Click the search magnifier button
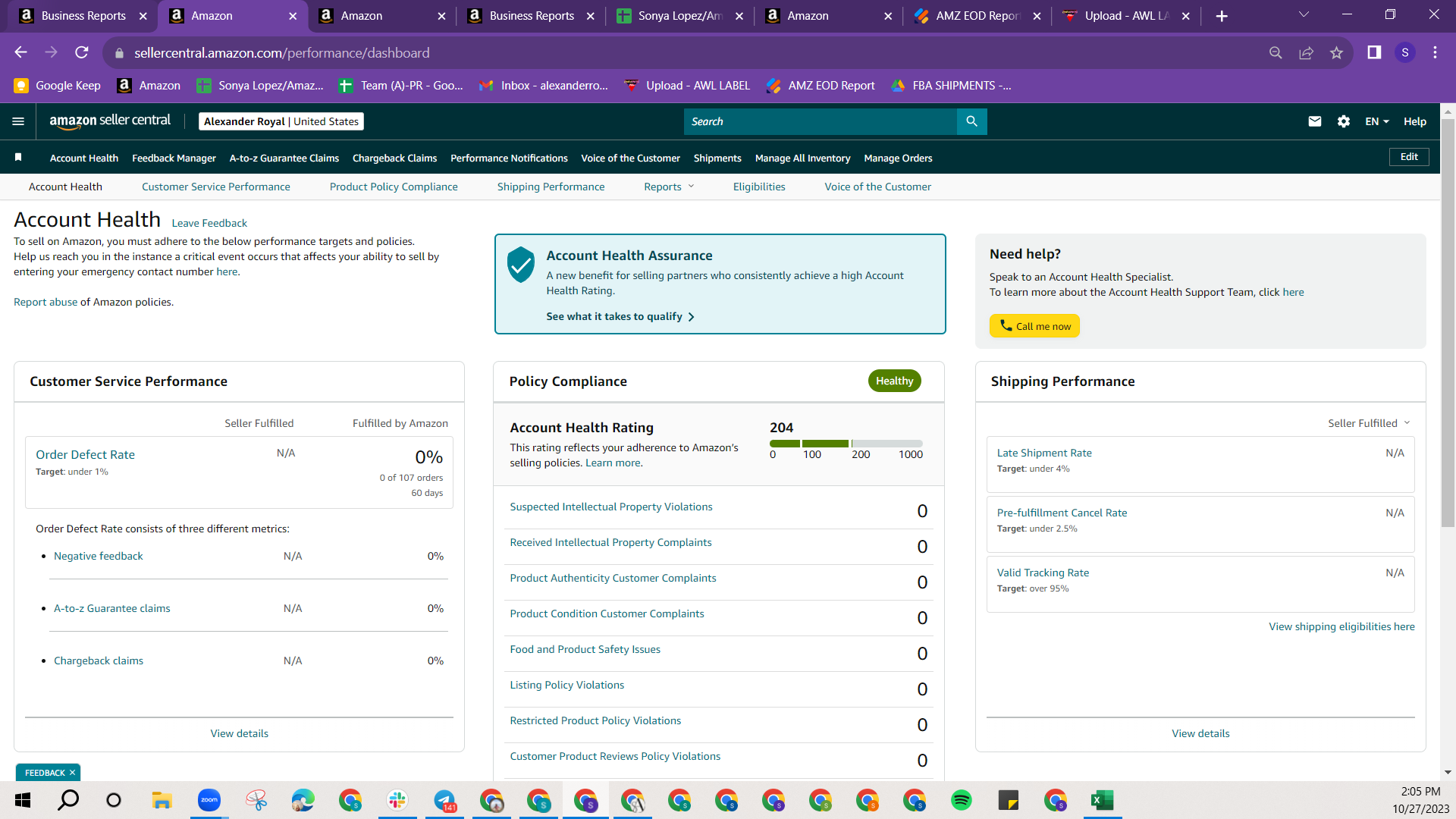Viewport: 1456px width, 819px height. pos(971,121)
